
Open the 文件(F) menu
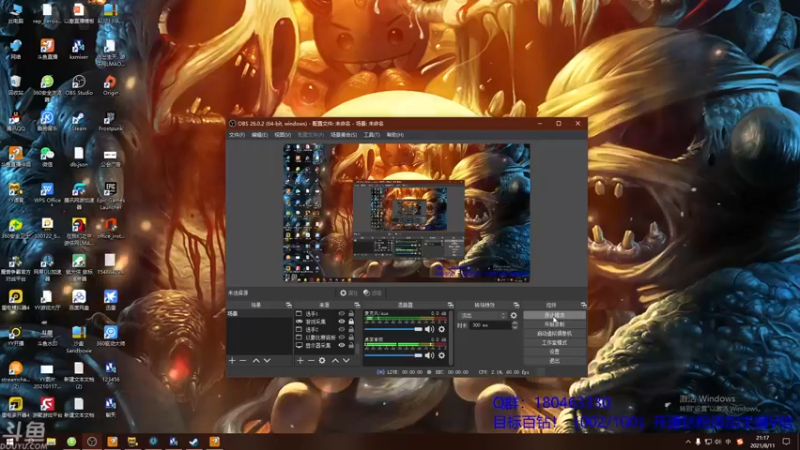pyautogui.click(x=237, y=135)
